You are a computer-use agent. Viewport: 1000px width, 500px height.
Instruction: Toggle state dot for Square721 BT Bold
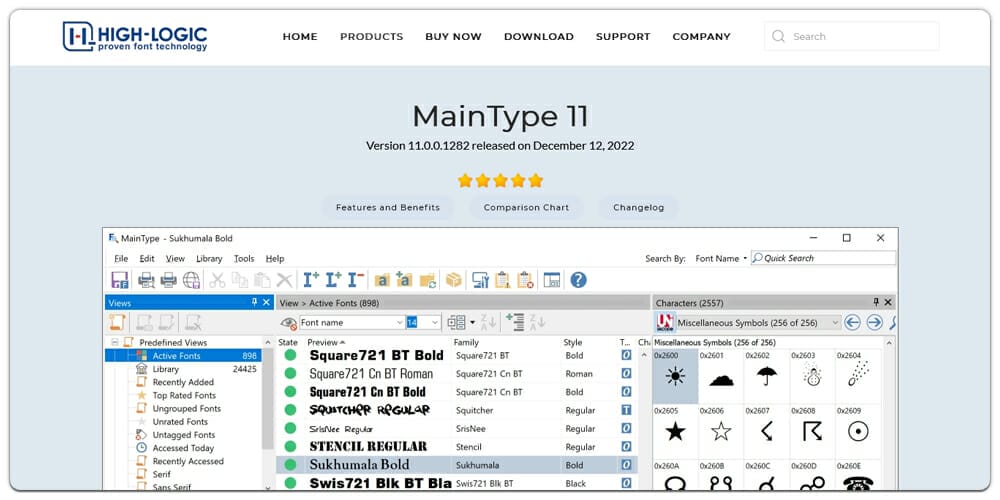coord(290,355)
